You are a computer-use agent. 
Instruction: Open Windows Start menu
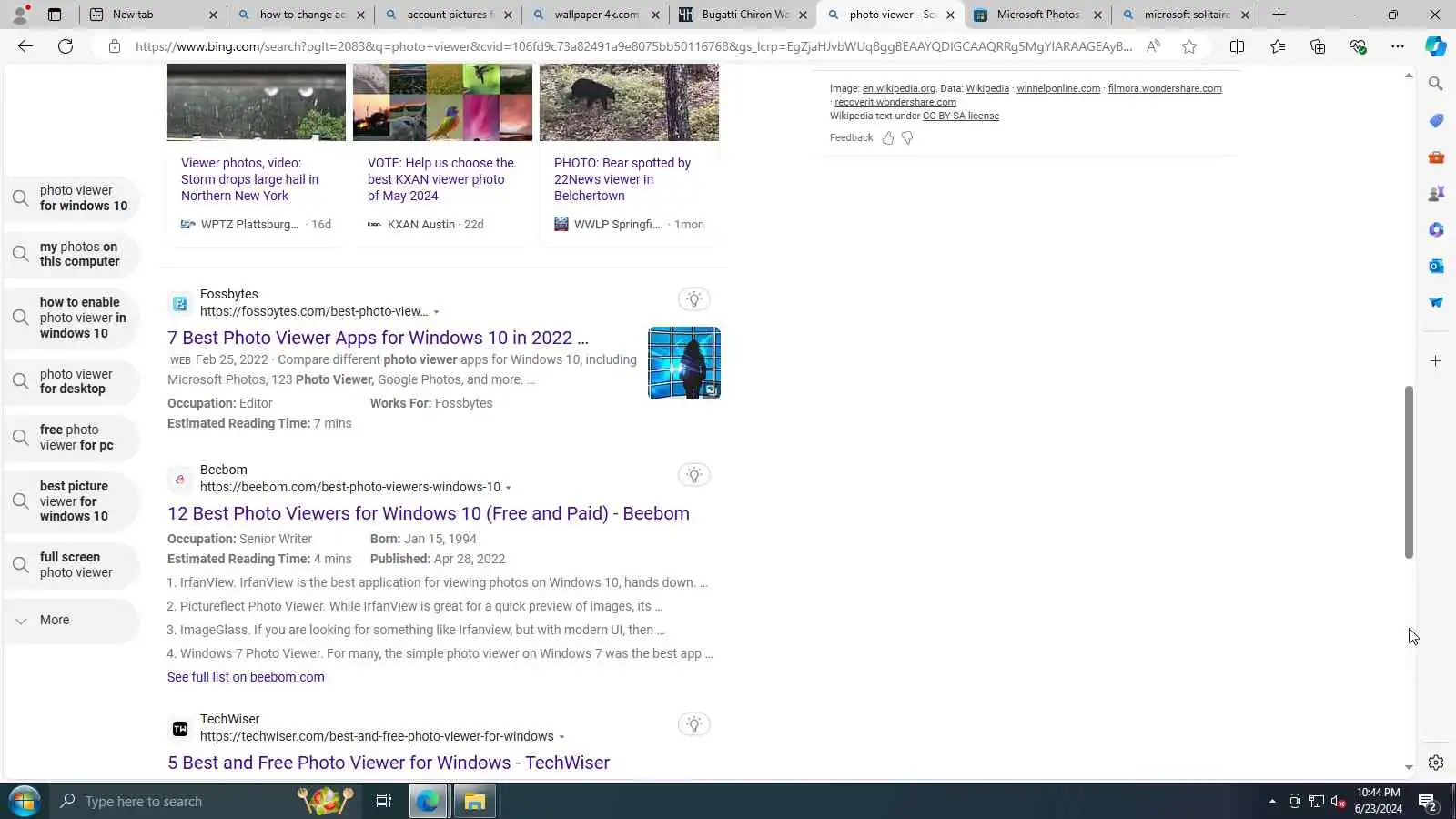[x=24, y=802]
